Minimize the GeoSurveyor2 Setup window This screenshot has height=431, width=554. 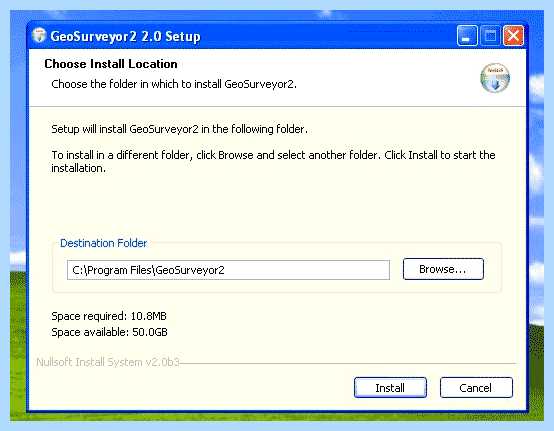(x=467, y=36)
